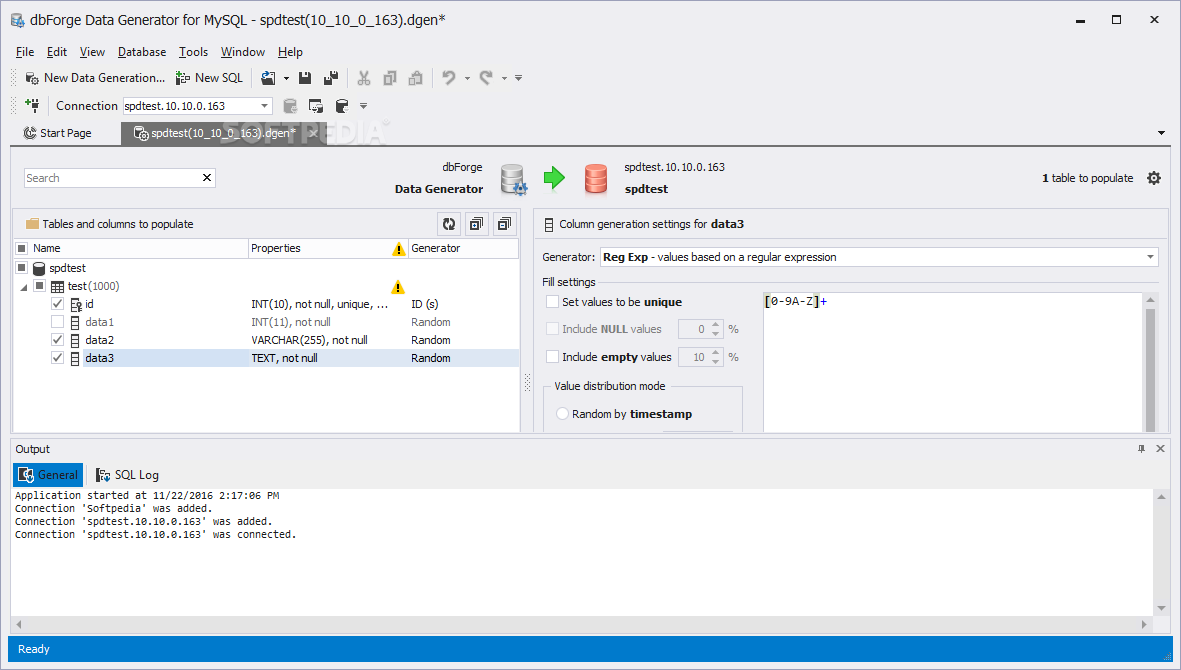Screen dimensions: 1181x670
Task: Click the Collapse All tree icon
Action: coord(505,224)
